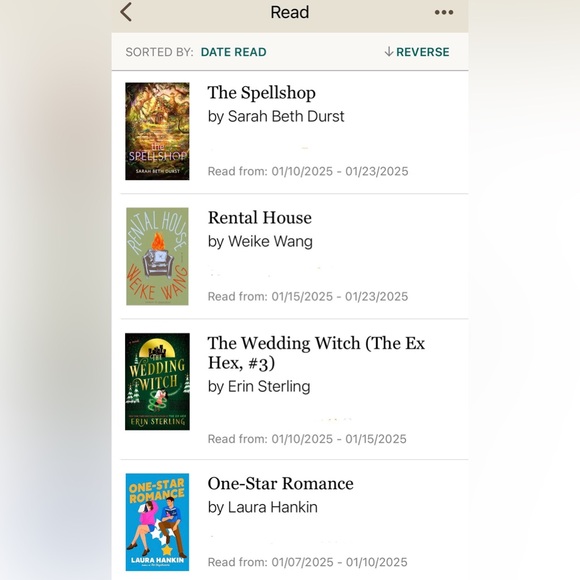Tap Rental House read dates line
Viewport: 580px width, 580px height.
click(308, 297)
